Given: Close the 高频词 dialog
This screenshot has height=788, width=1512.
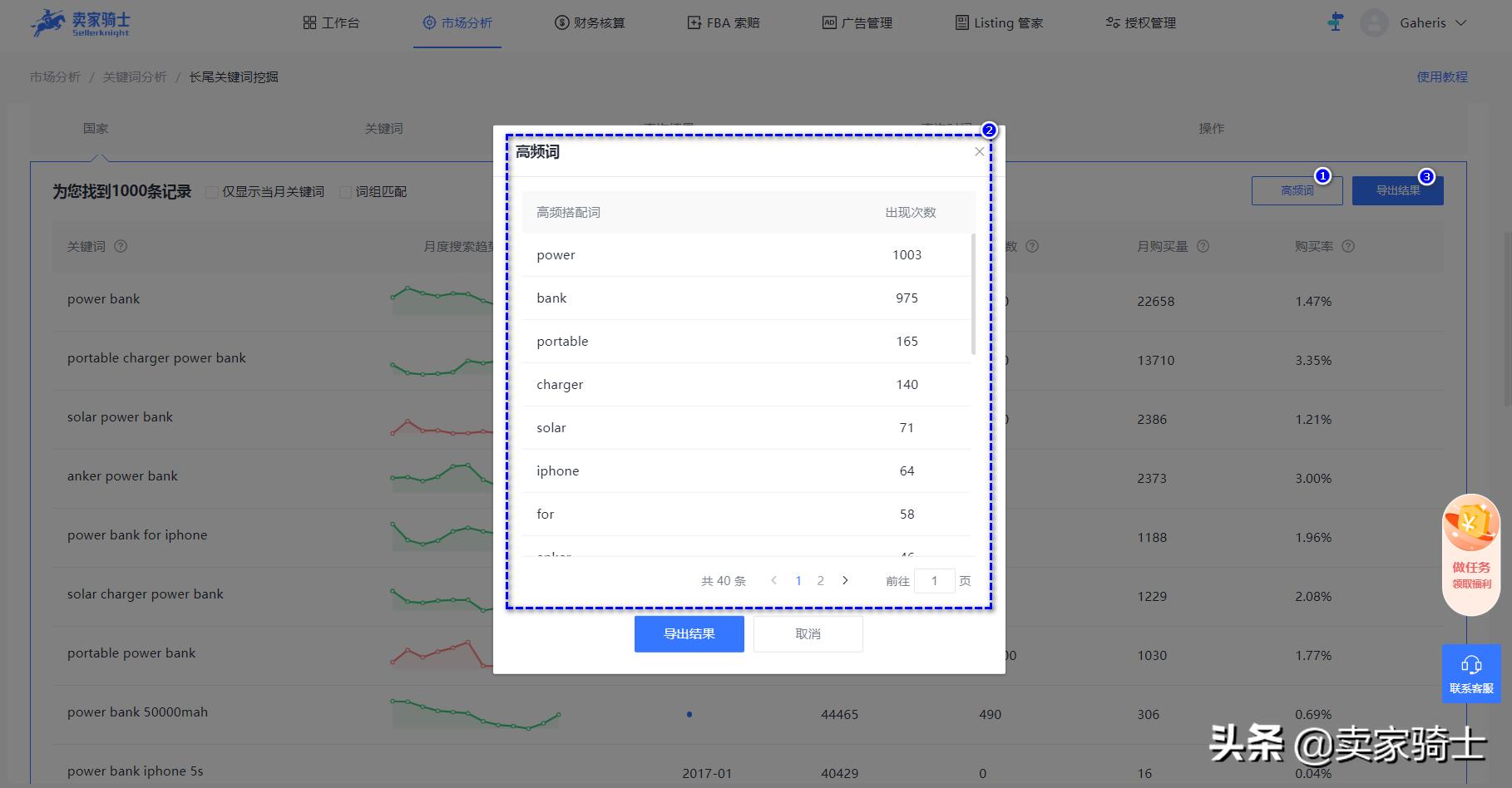Looking at the screenshot, I should coord(979,151).
